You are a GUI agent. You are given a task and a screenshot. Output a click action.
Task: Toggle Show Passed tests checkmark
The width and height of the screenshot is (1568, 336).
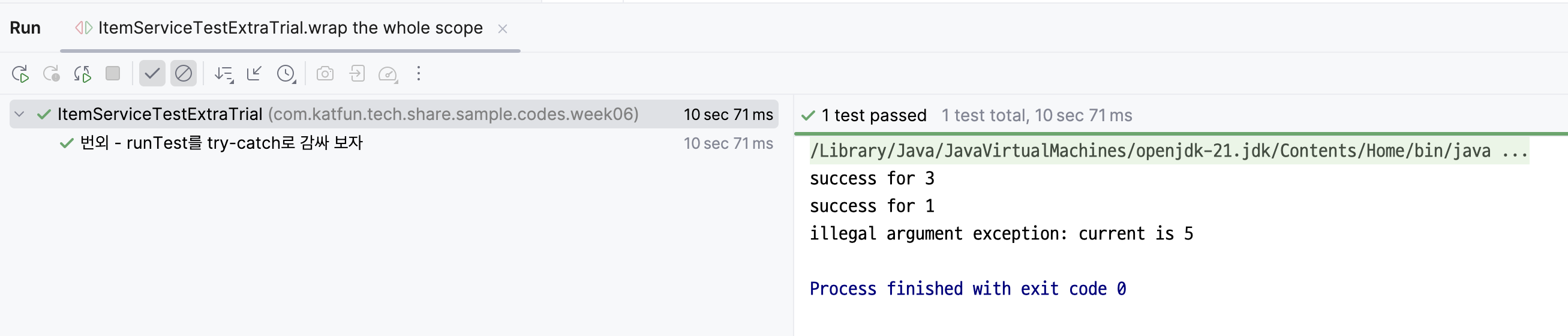tap(152, 74)
